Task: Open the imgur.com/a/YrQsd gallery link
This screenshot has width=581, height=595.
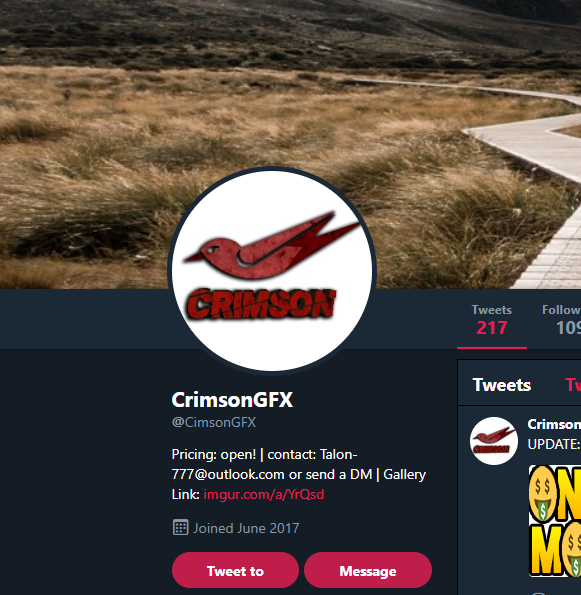Action: click(x=264, y=494)
